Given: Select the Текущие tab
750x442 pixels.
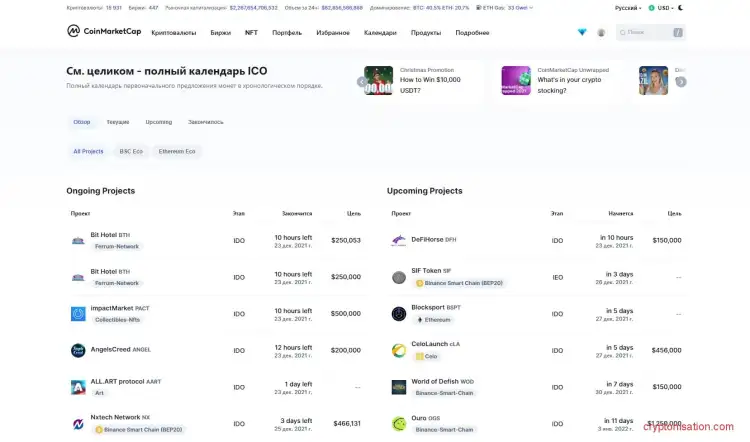Looking at the screenshot, I should click(118, 122).
